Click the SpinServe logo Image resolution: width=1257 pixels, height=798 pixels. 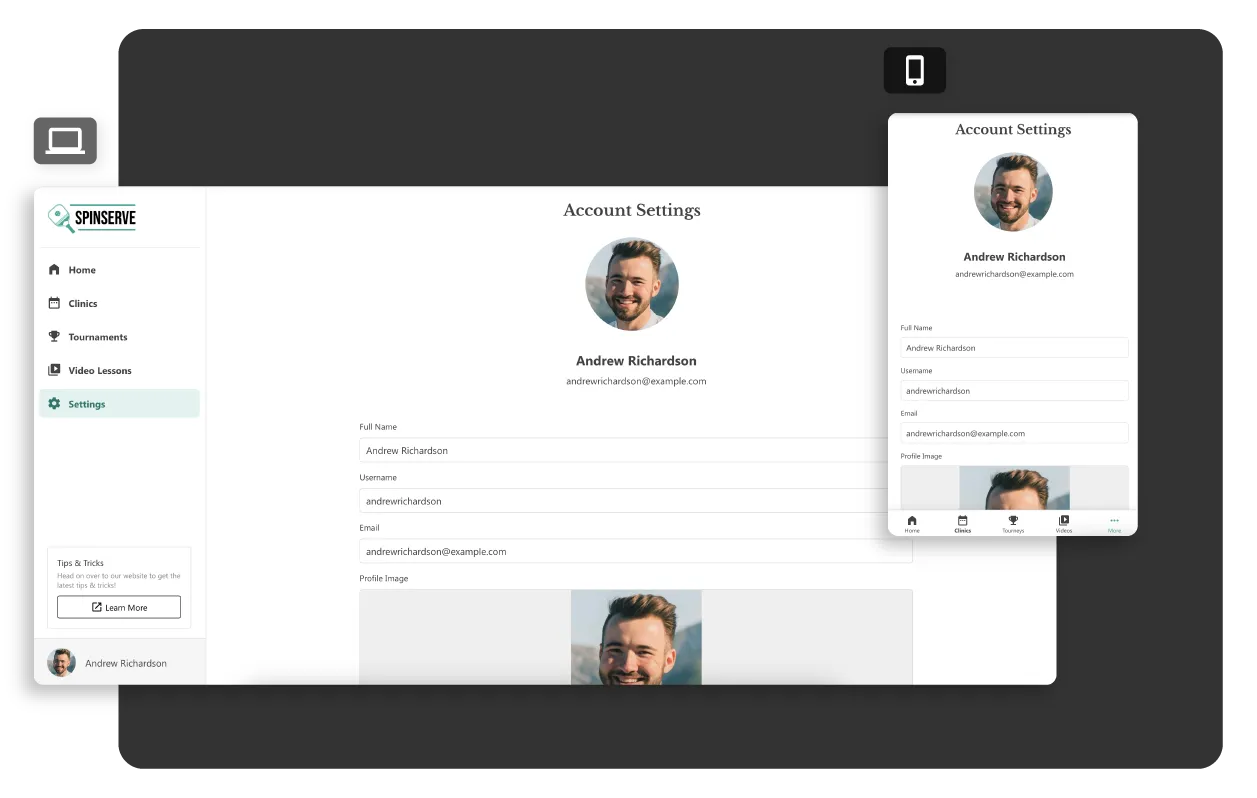pyautogui.click(x=91, y=217)
